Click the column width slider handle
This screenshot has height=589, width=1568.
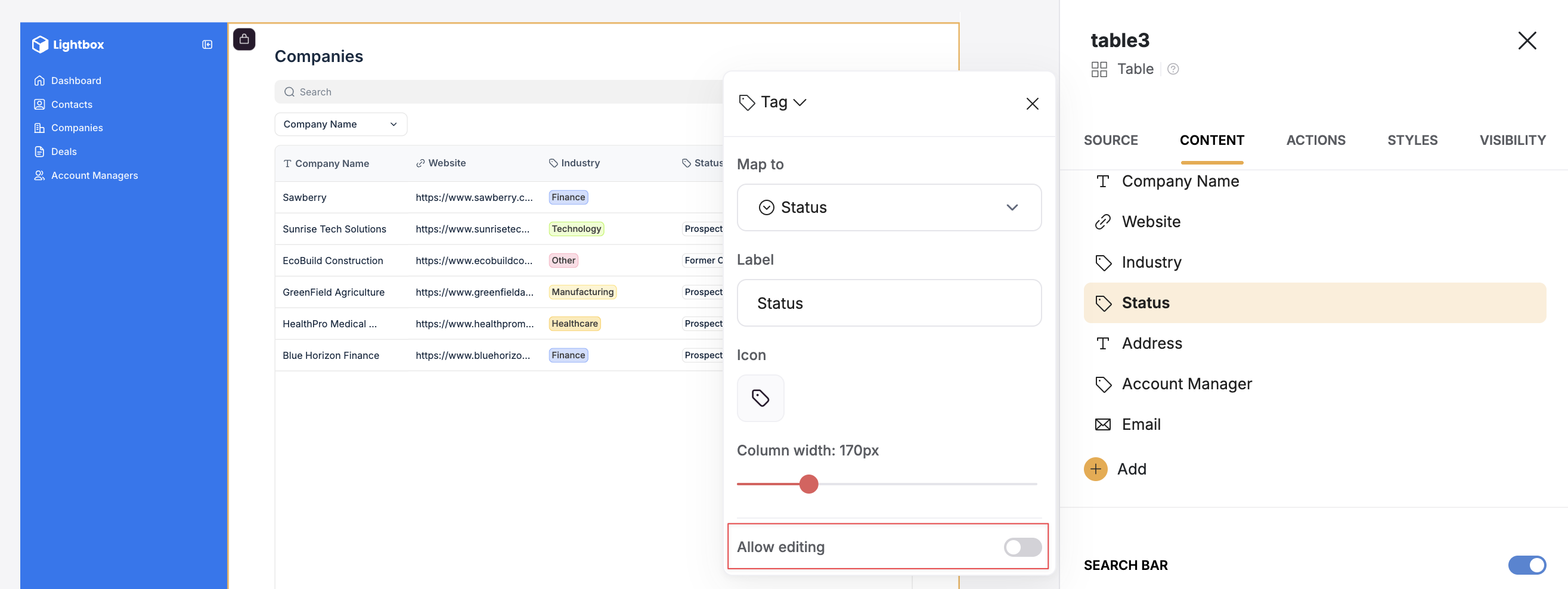click(x=808, y=484)
